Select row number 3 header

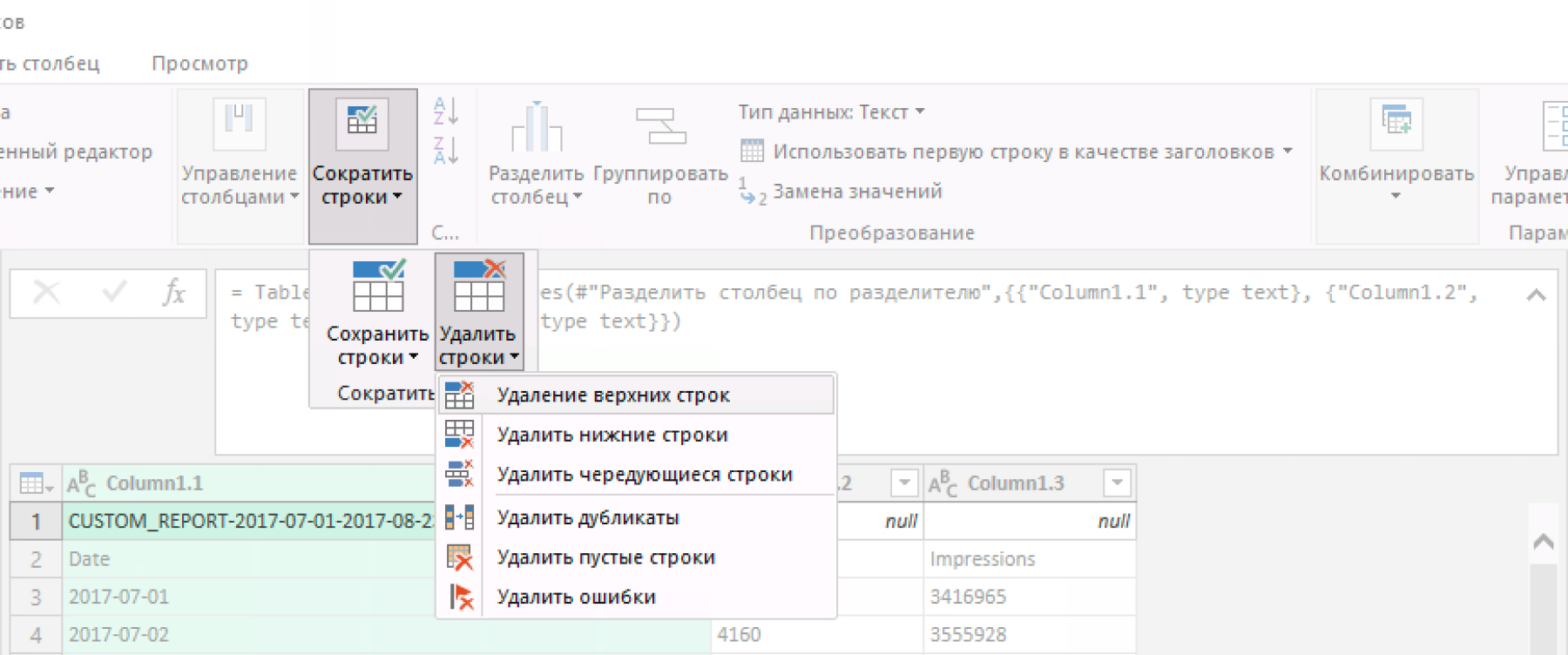pyautogui.click(x=36, y=597)
